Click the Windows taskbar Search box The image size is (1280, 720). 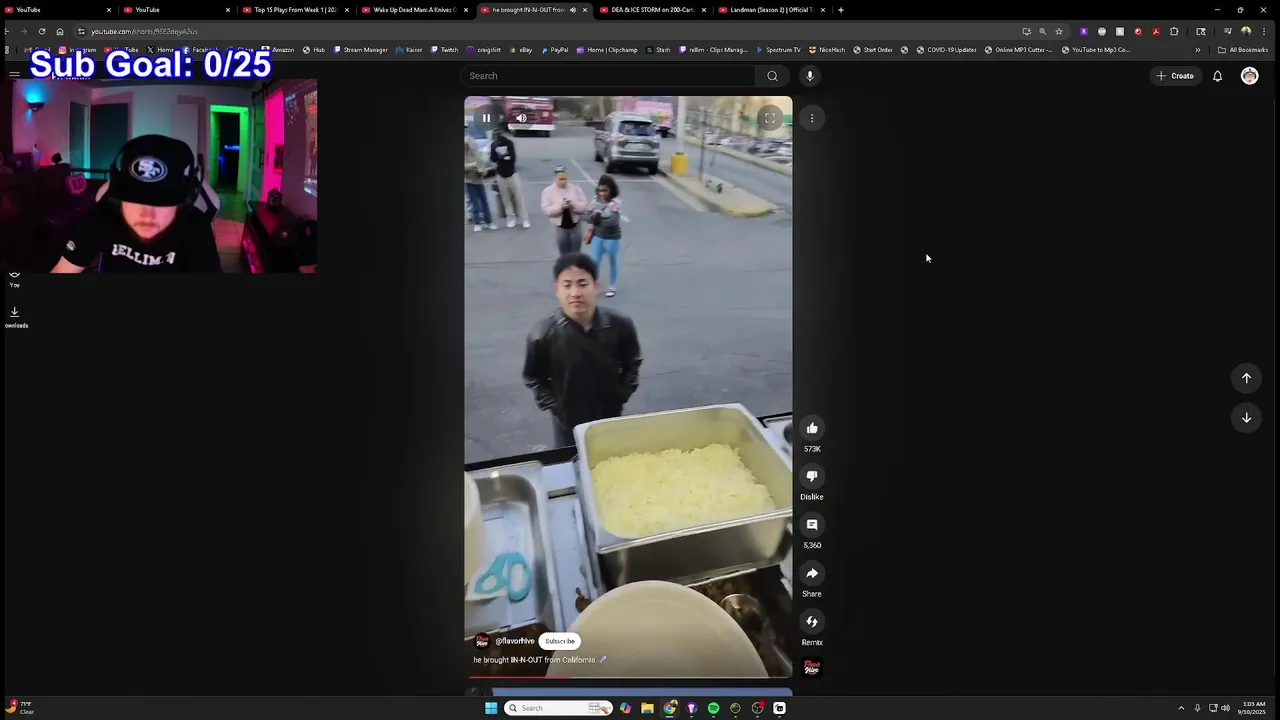(558, 708)
